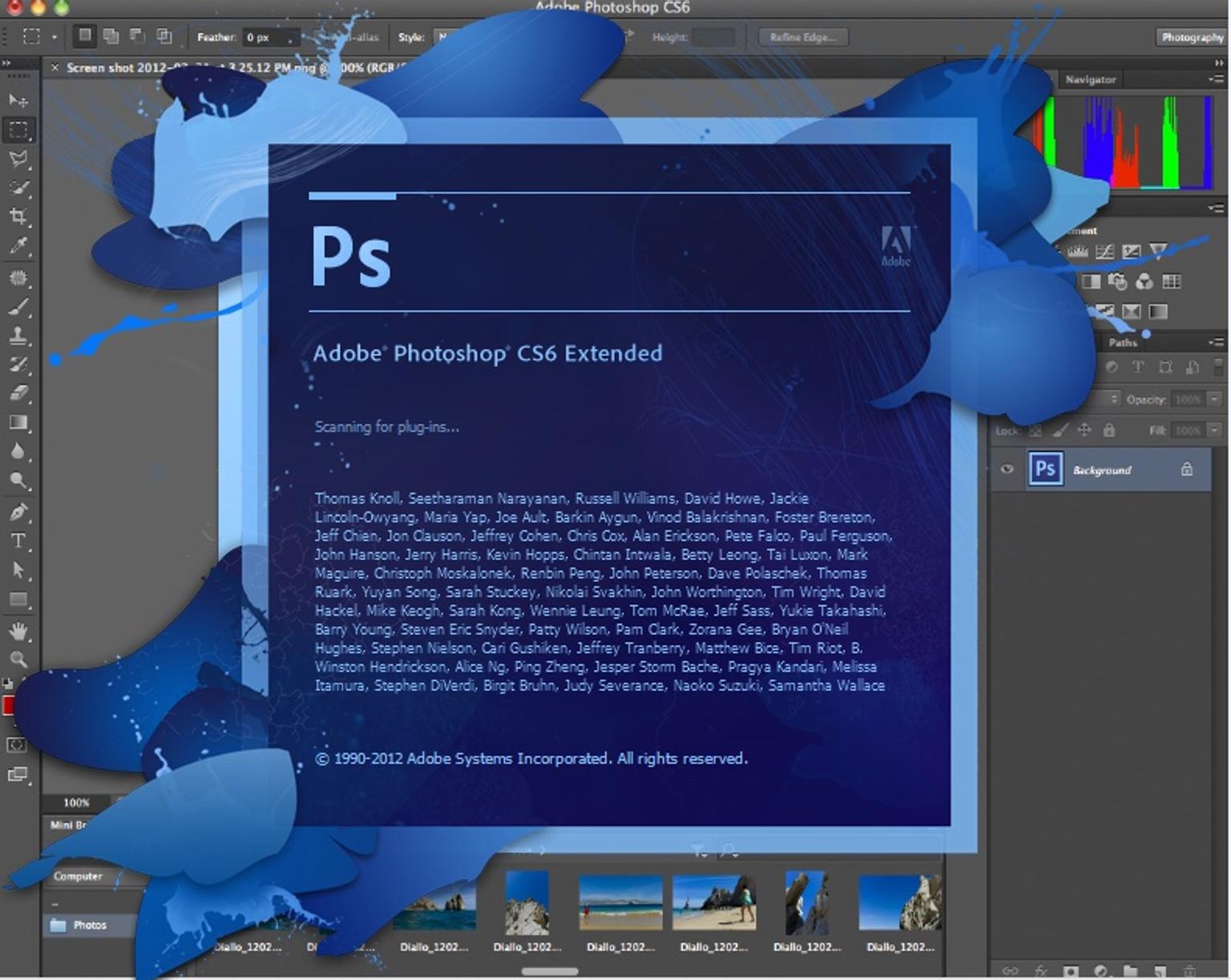Screen dimensions: 1231x980
Task: Select the Zoom tool in the toolbox
Action: pyautogui.click(x=18, y=659)
